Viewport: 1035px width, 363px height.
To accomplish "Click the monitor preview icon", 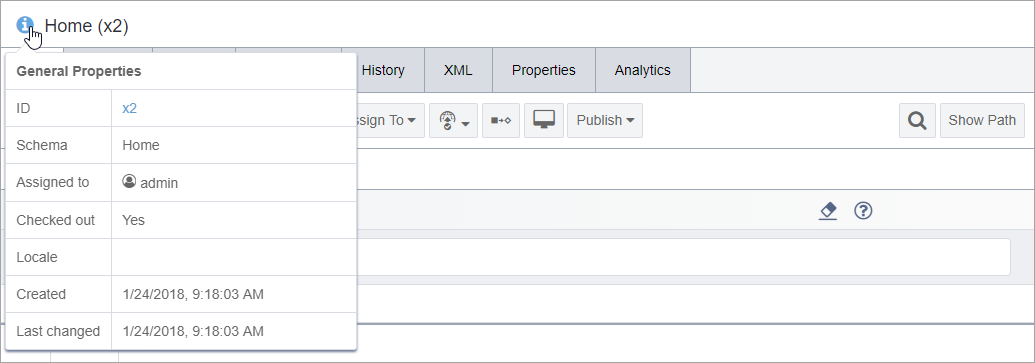I will 544,120.
